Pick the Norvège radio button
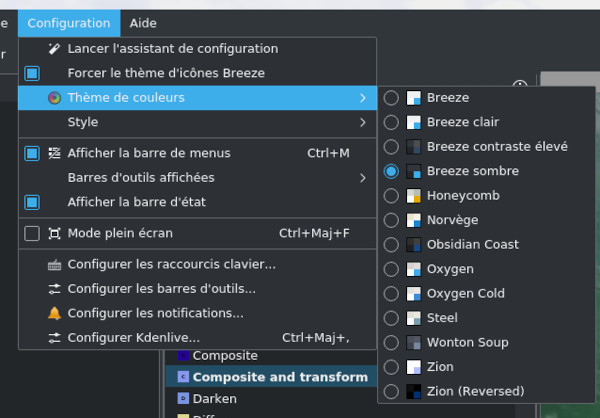600x418 pixels. (391, 220)
